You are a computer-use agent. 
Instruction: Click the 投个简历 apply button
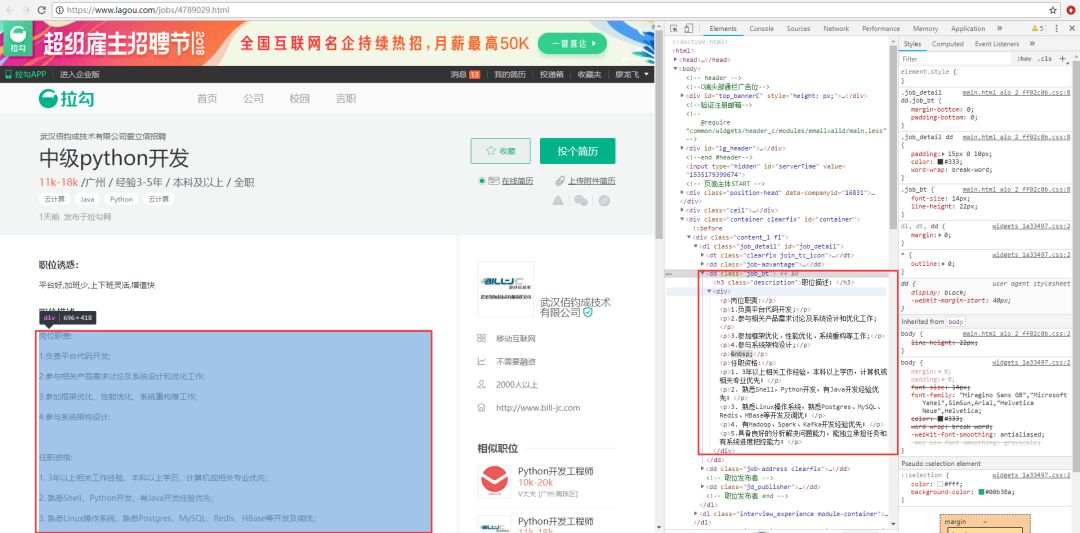coord(577,151)
